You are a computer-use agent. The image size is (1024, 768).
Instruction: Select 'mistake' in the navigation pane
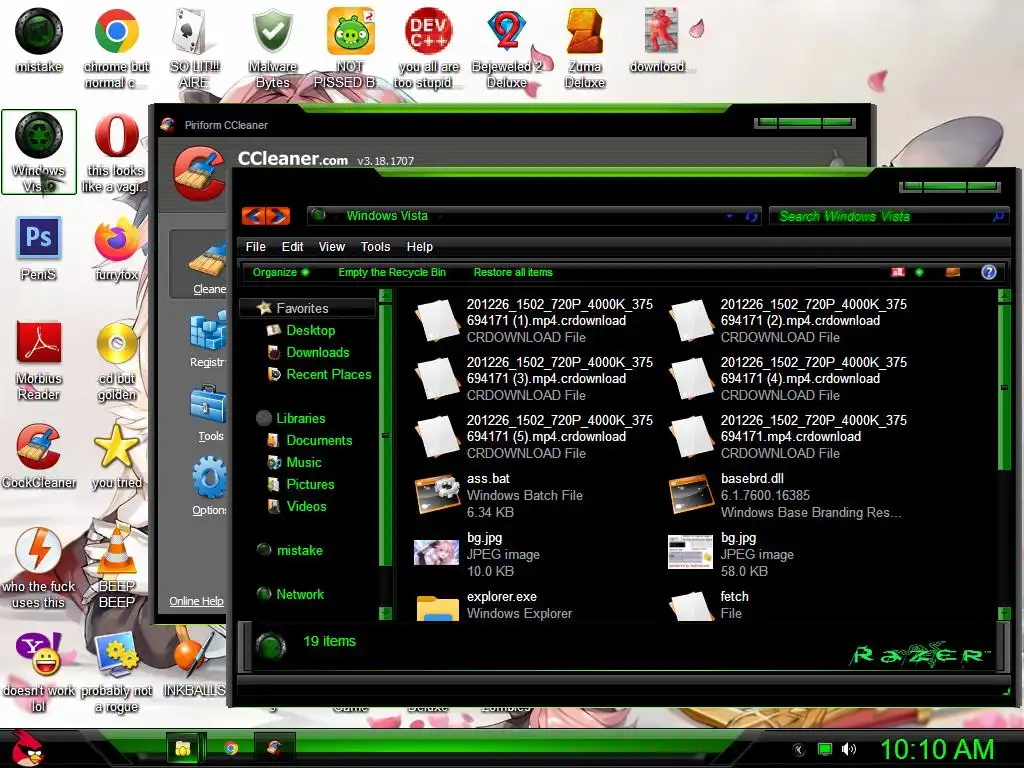(x=290, y=550)
